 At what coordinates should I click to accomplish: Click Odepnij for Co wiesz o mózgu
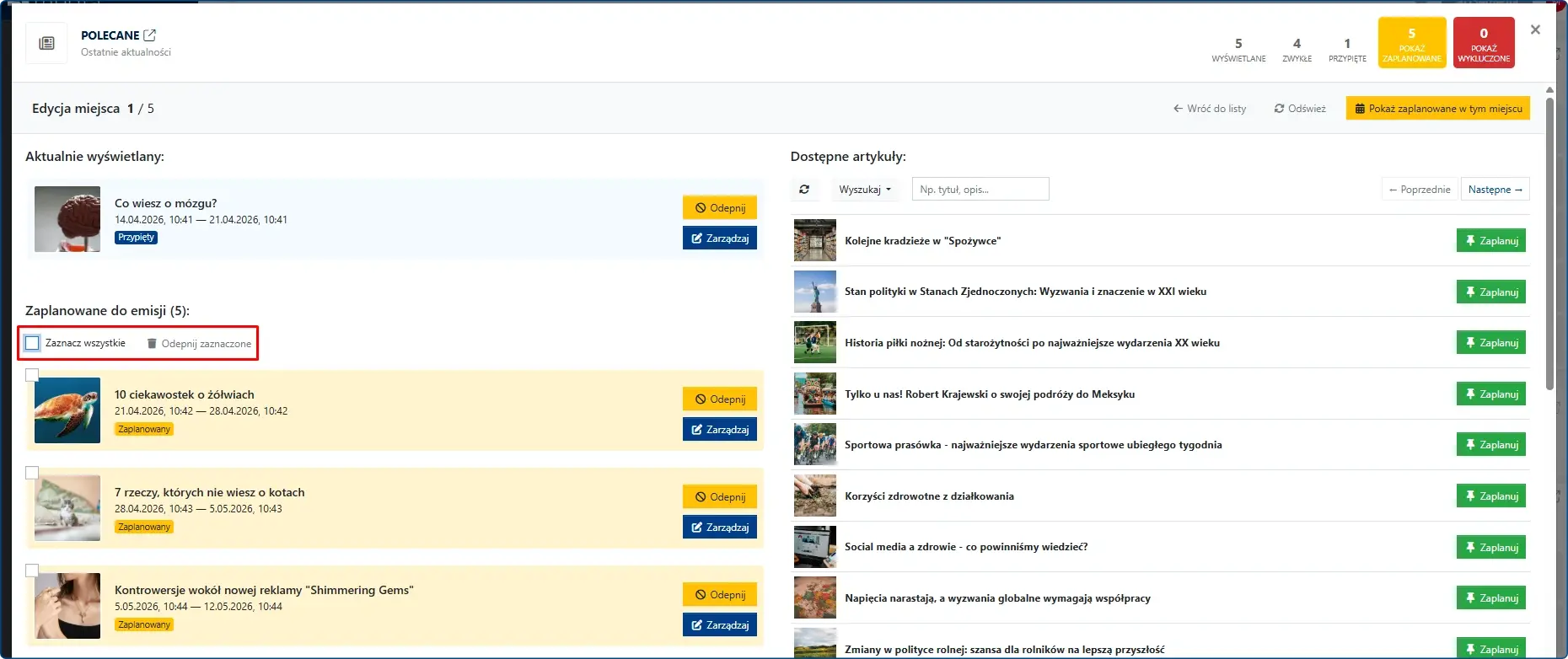pos(719,208)
